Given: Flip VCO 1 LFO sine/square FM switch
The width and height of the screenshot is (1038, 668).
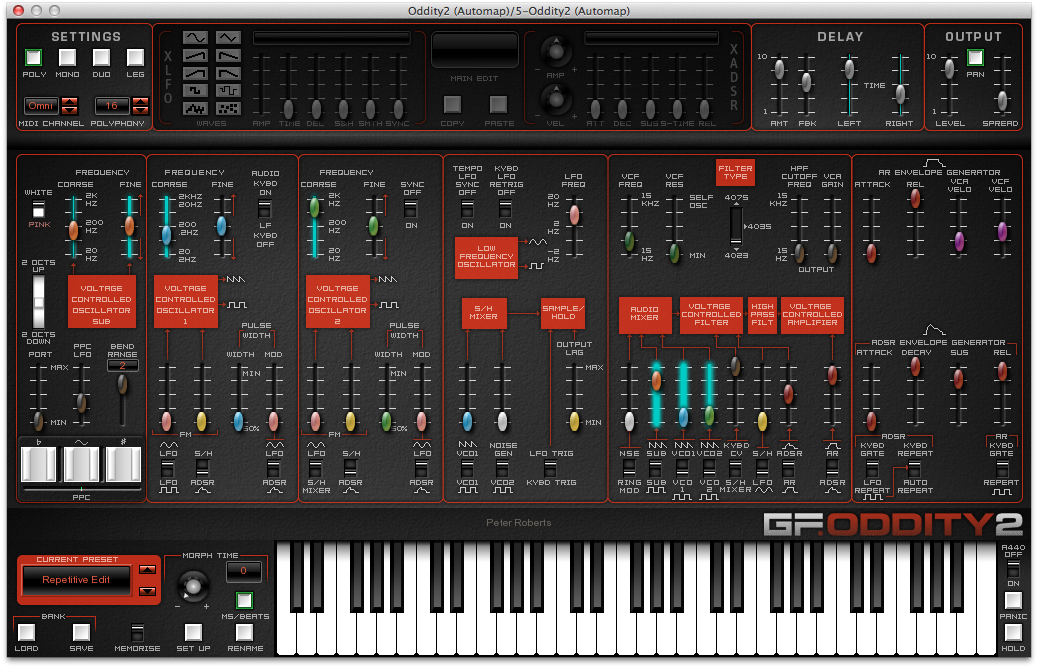Looking at the screenshot, I should click(168, 469).
